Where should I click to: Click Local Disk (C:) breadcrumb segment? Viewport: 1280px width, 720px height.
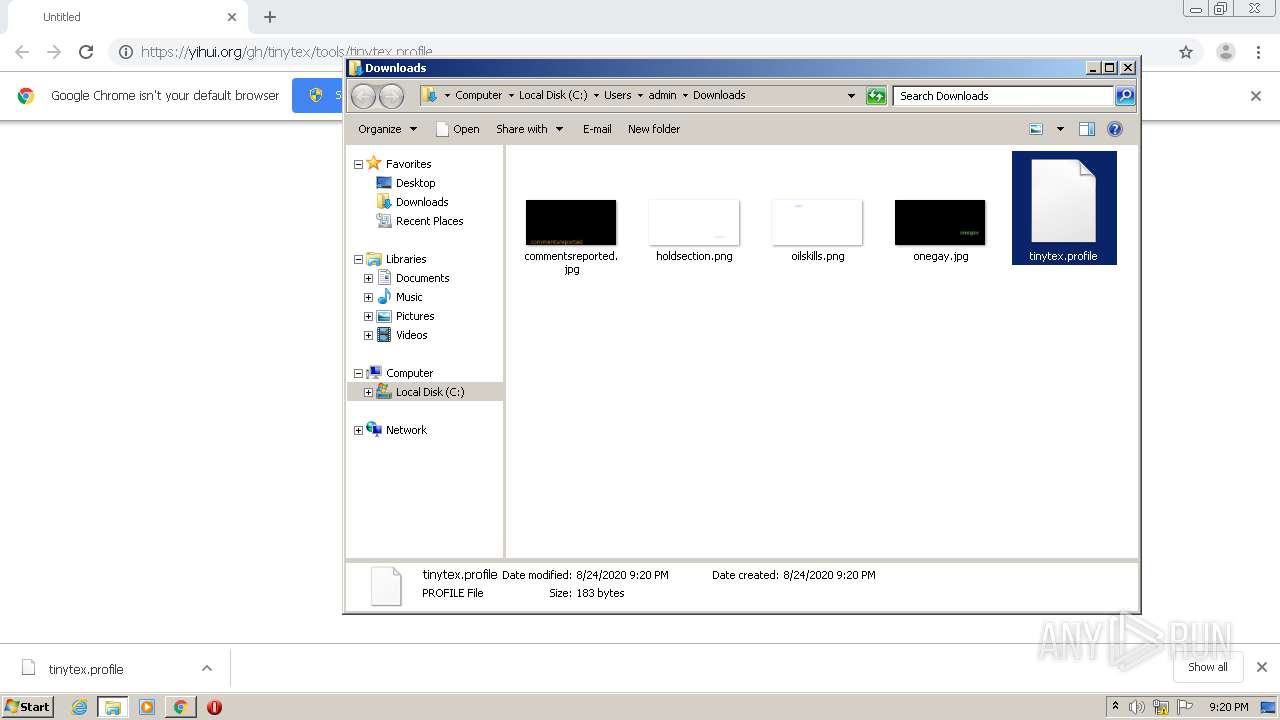553,95
